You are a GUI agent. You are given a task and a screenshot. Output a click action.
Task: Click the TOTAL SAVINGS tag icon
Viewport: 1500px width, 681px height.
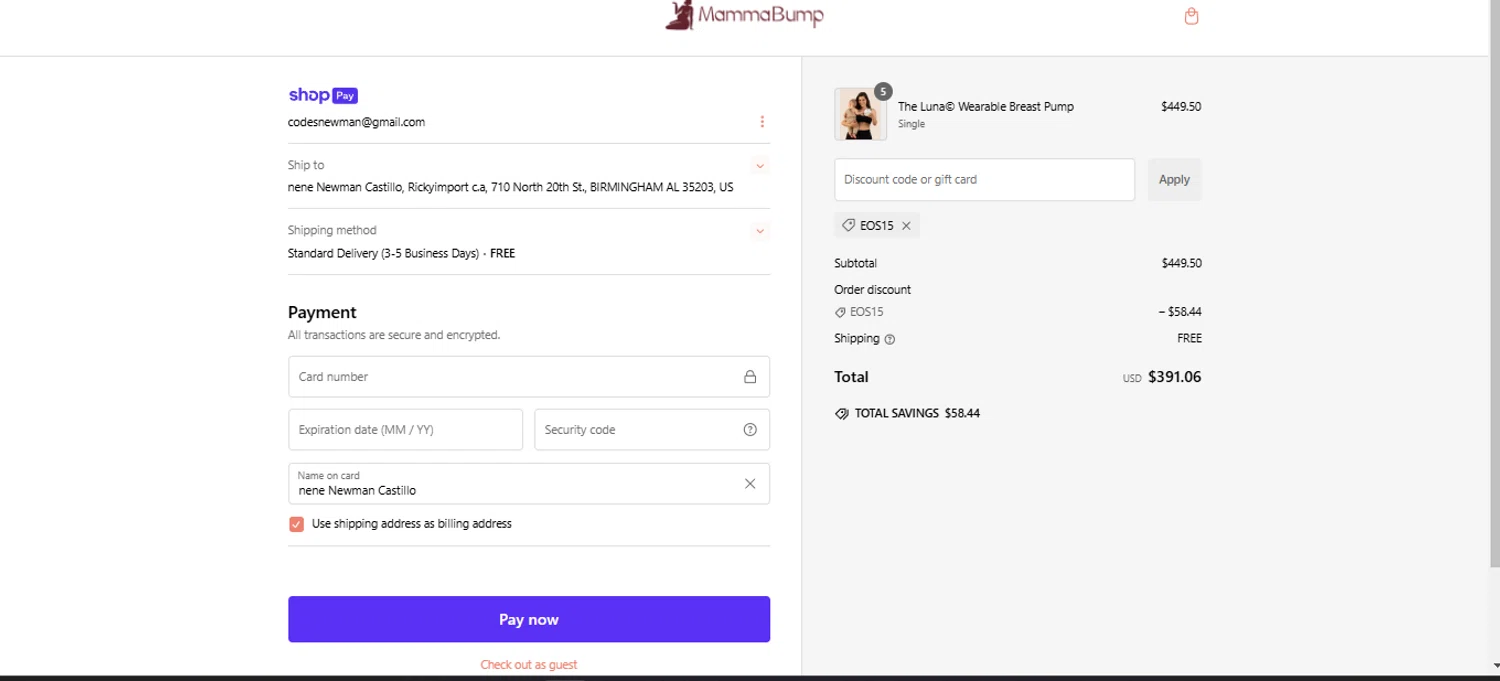click(x=842, y=413)
